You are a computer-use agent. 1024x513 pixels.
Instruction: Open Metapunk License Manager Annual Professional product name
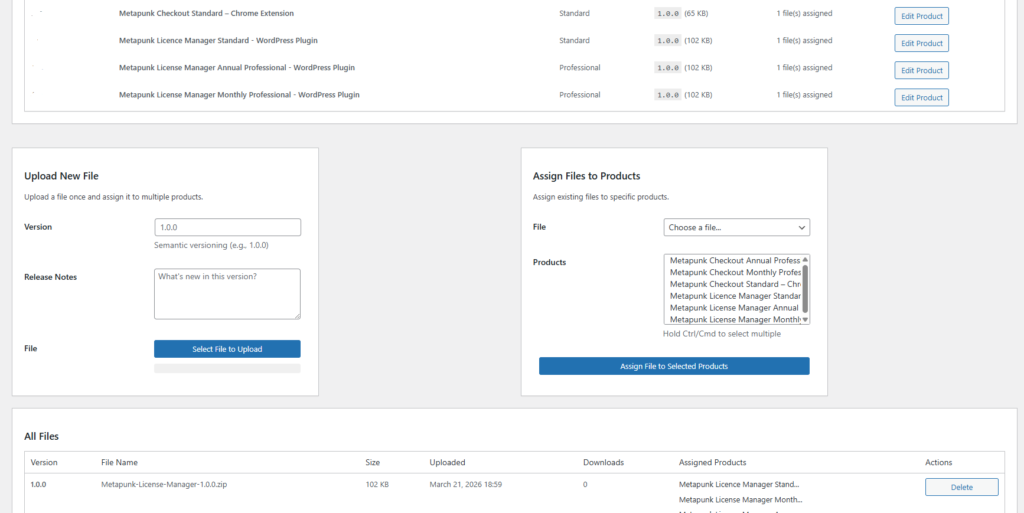236,68
